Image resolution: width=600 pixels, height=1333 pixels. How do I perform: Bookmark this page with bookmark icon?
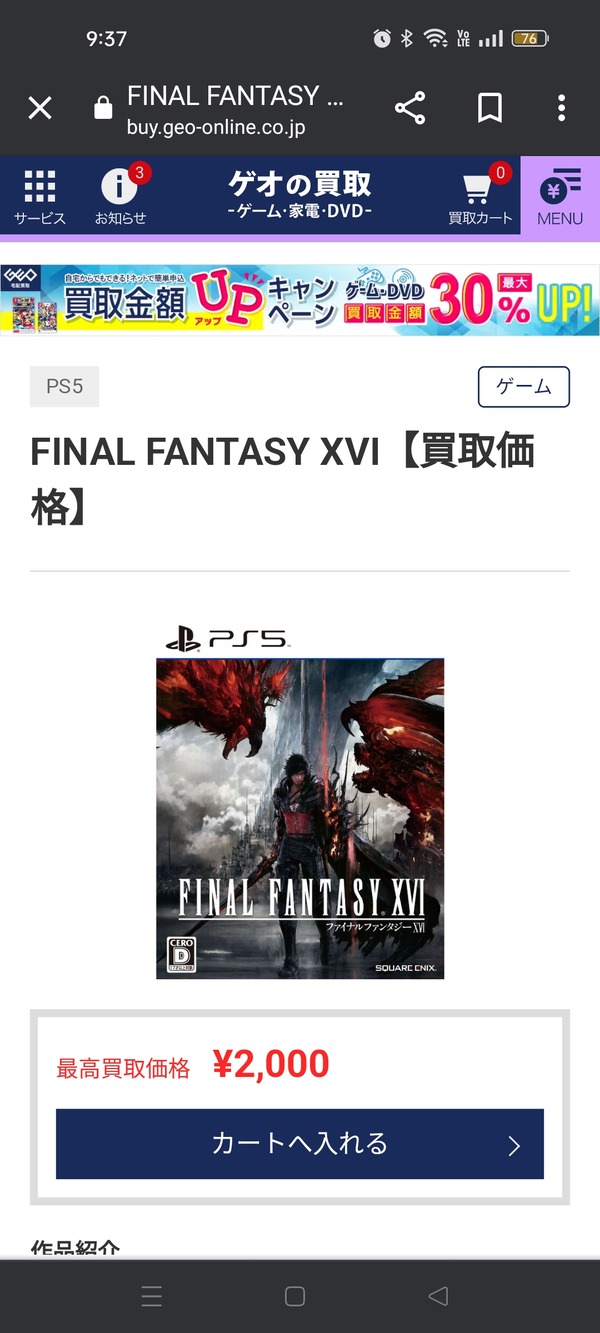489,108
